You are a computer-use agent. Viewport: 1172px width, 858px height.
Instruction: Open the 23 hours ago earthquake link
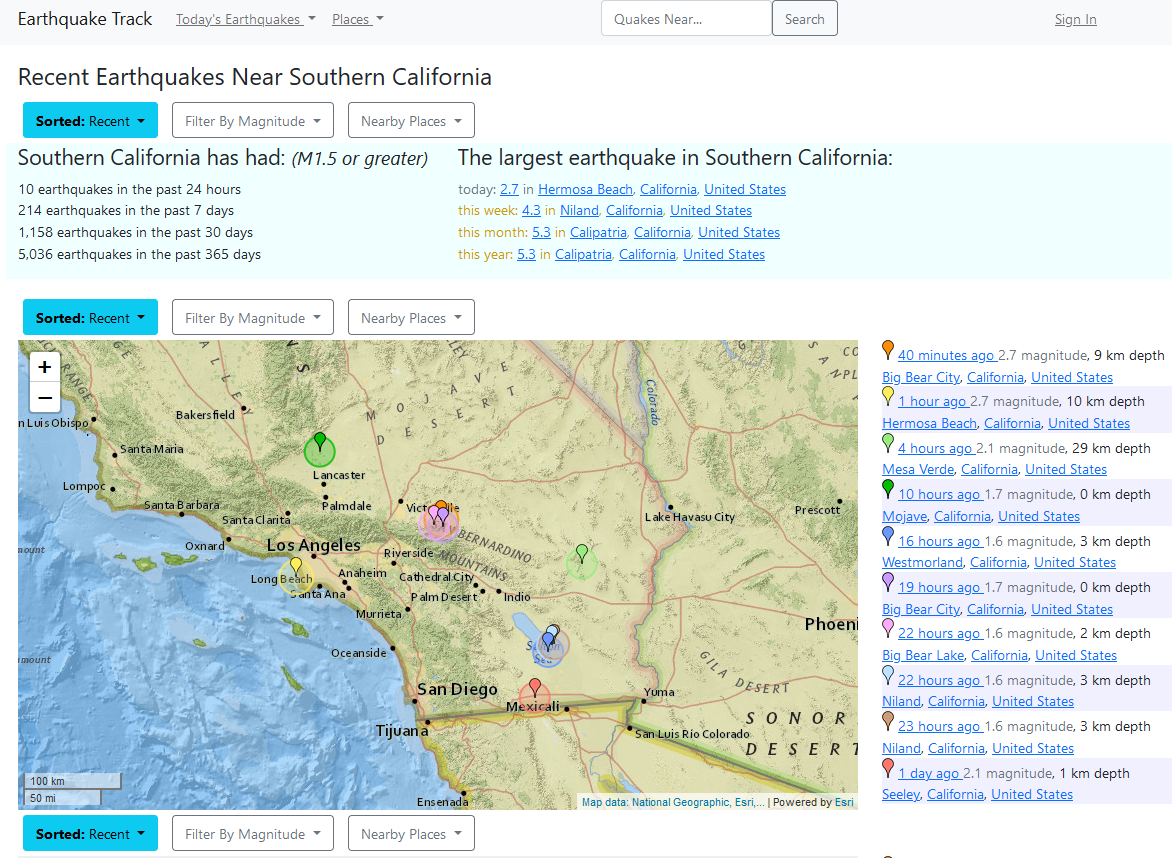(x=940, y=726)
